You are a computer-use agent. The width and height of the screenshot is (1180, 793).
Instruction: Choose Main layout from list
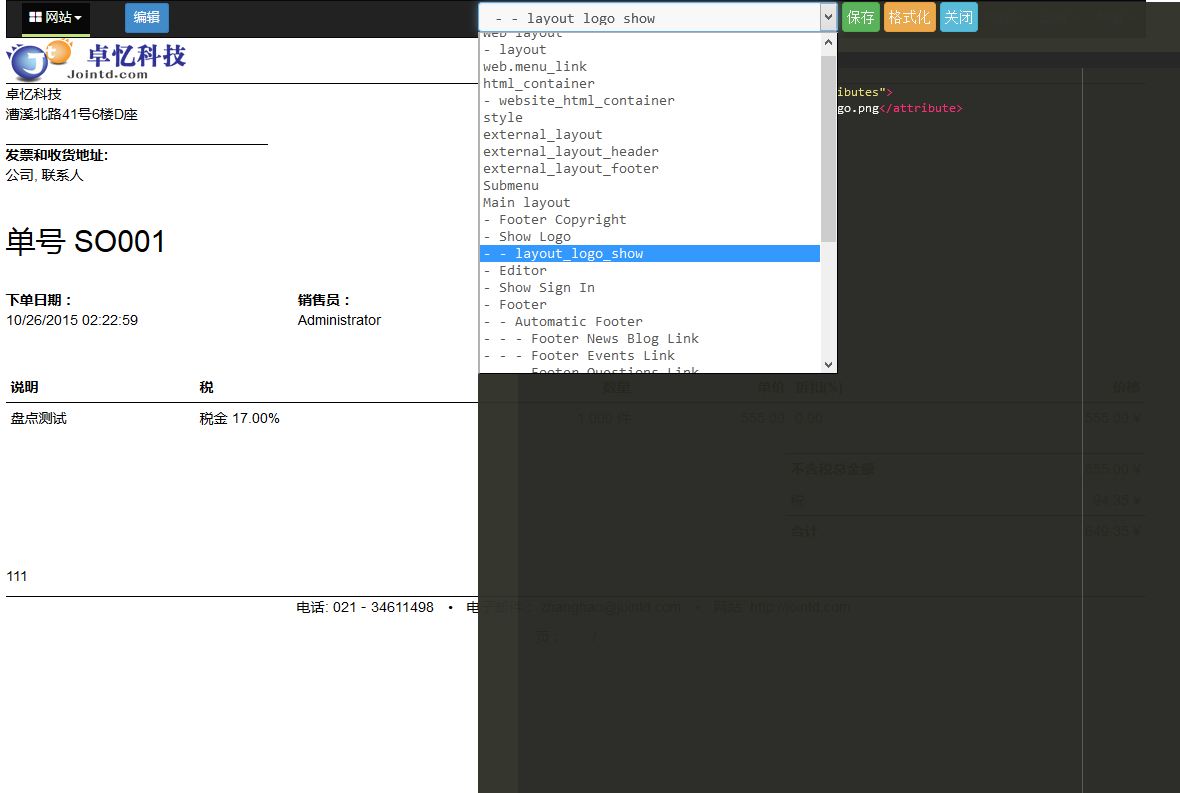click(x=527, y=203)
